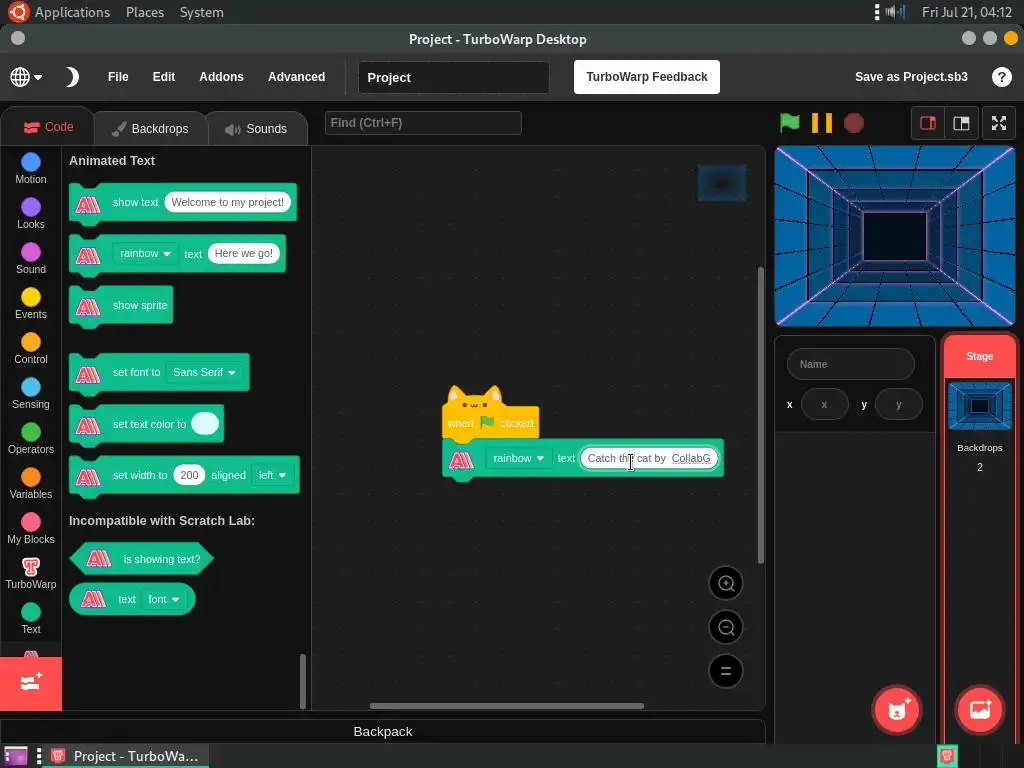Open the Edit menu

(x=163, y=76)
